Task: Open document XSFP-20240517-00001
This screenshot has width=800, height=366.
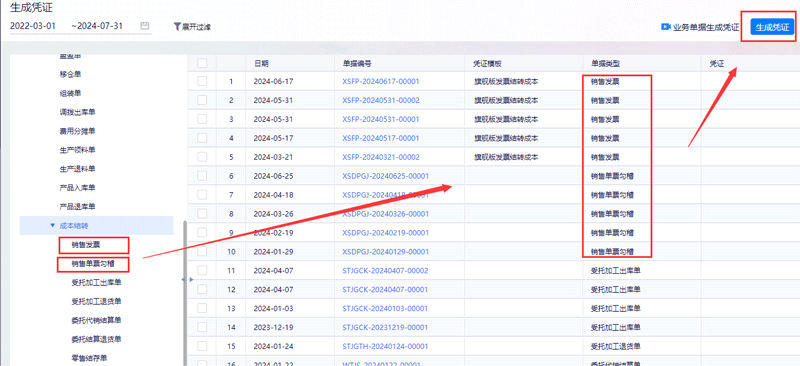Action: [381, 138]
